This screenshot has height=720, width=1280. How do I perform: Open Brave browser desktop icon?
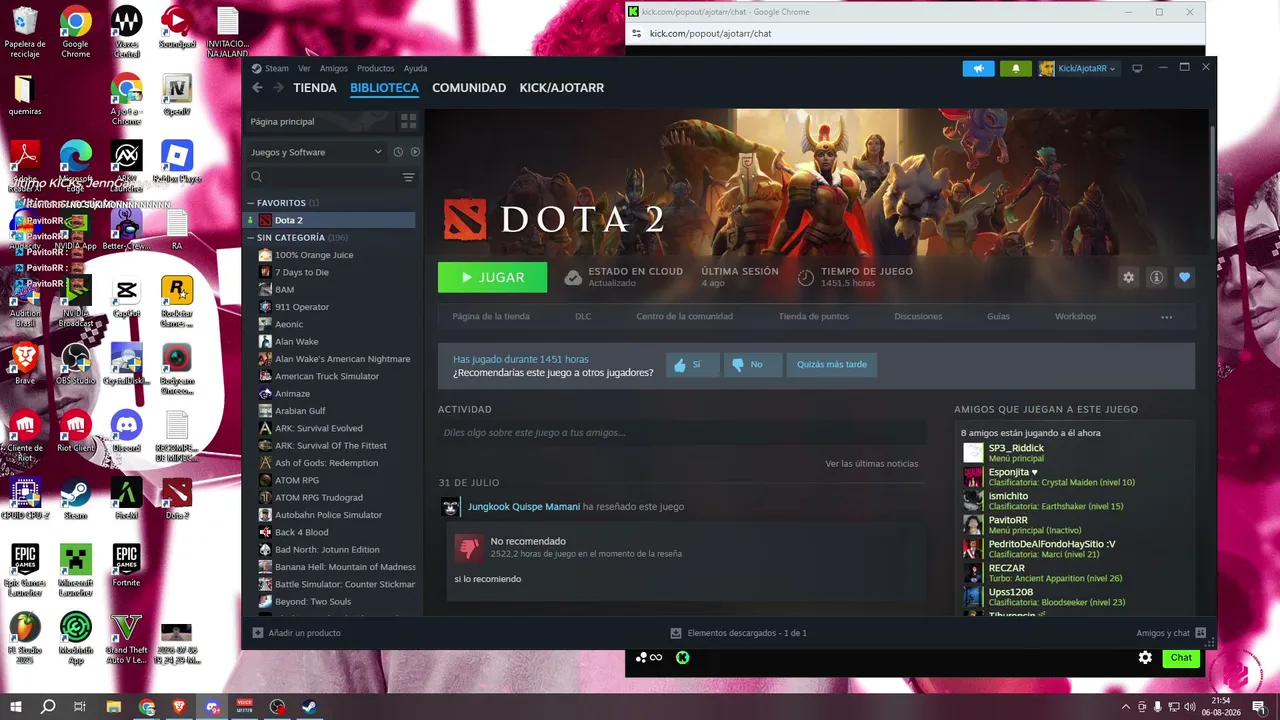(x=25, y=363)
